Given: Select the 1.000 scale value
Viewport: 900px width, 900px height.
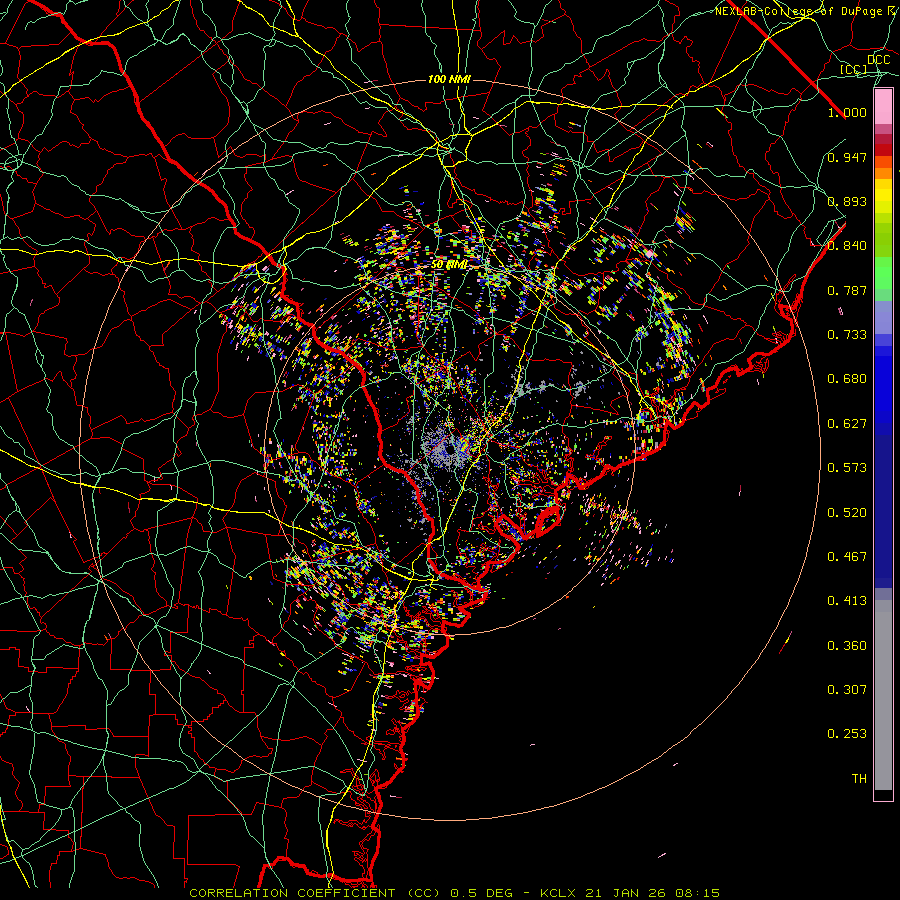Looking at the screenshot, I should [847, 112].
